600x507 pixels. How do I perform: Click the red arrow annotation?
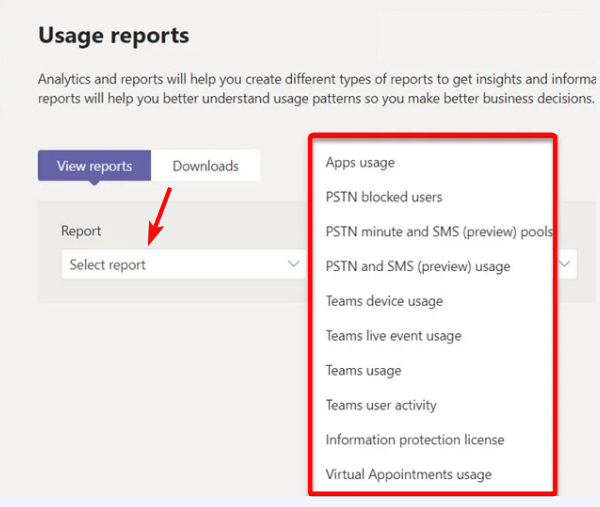(159, 216)
